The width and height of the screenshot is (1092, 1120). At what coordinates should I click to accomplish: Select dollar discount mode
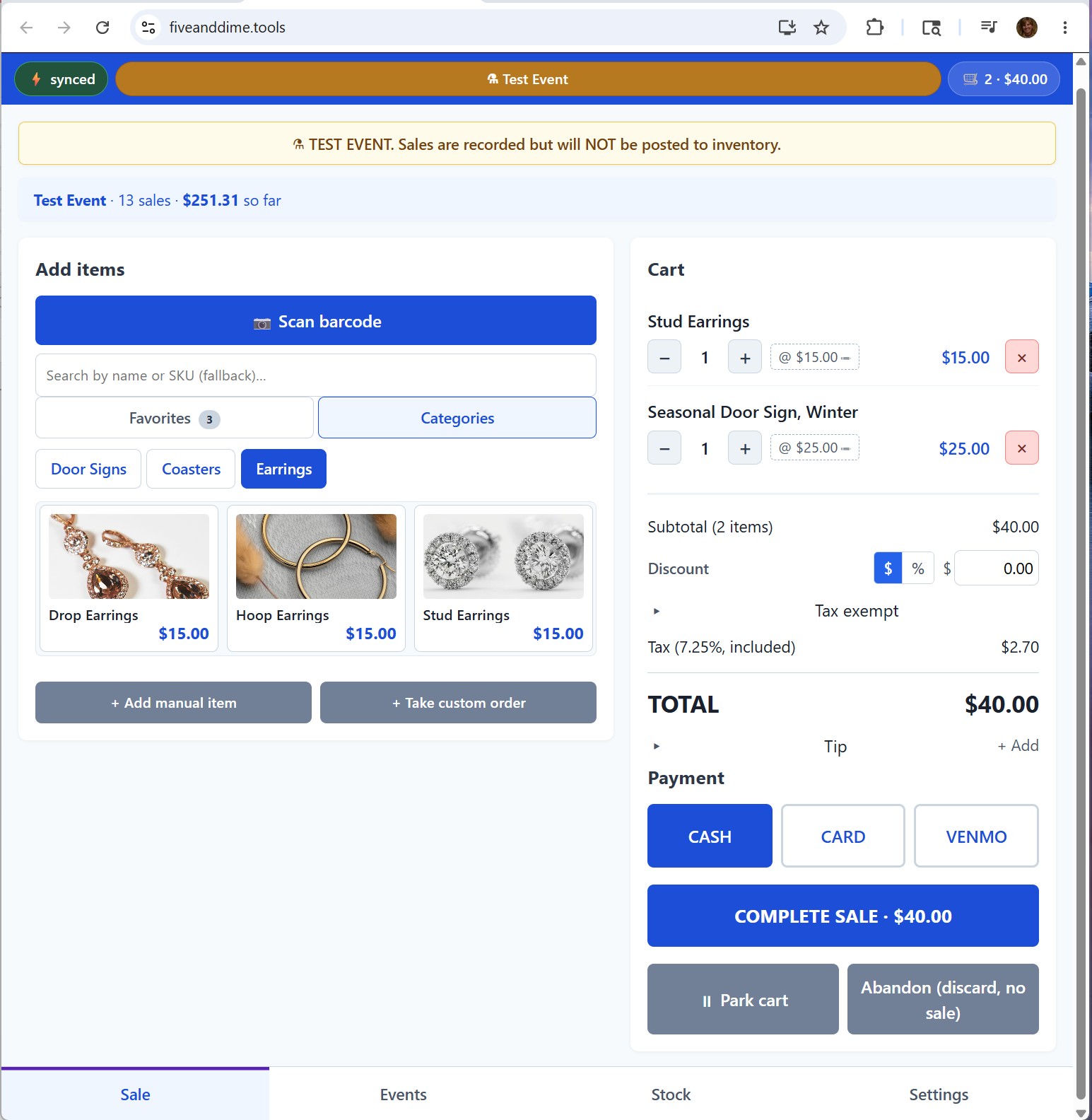pyautogui.click(x=888, y=568)
